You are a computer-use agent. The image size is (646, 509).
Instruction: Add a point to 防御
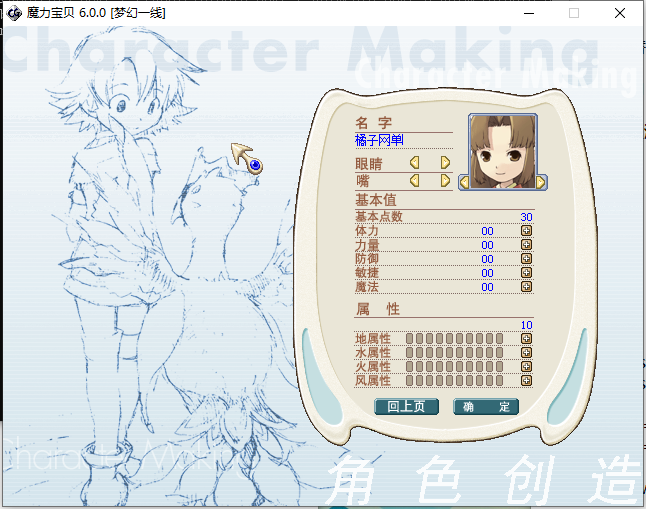526,259
